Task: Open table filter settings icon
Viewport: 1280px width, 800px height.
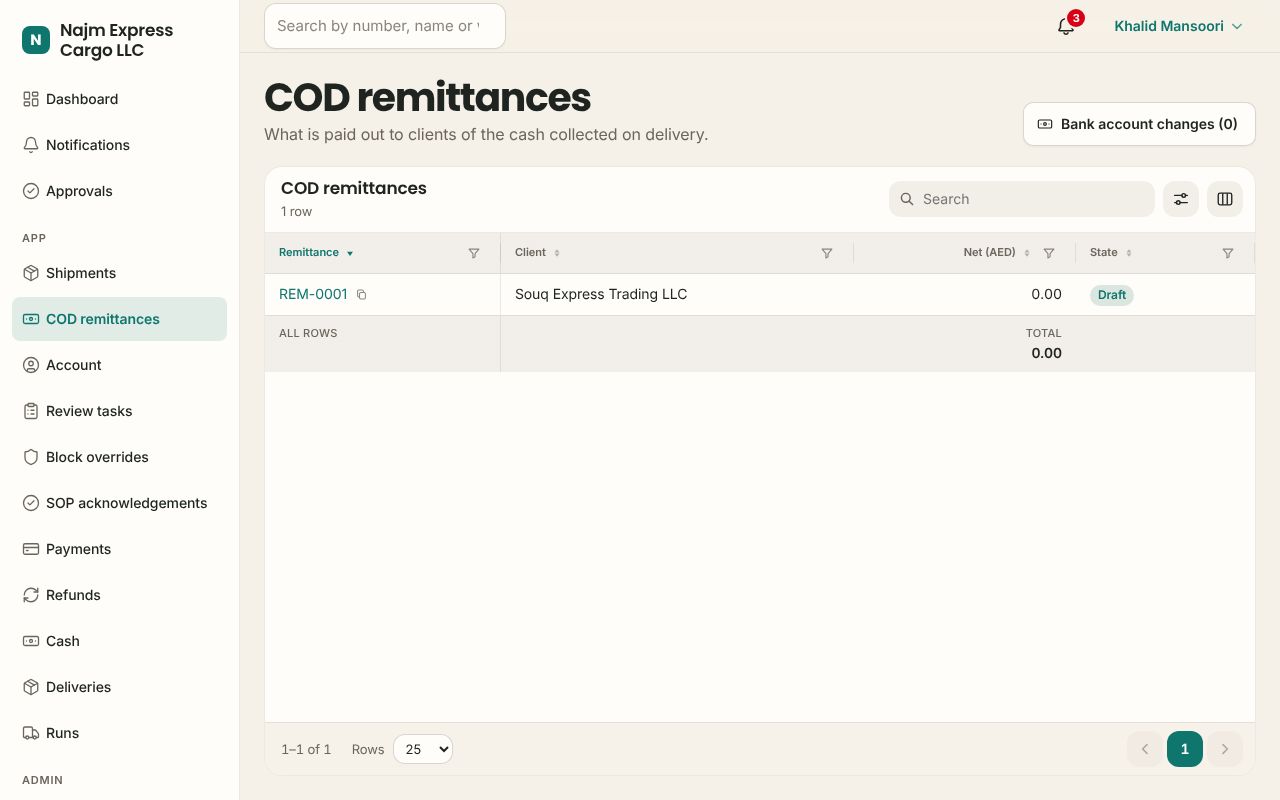Action: pyautogui.click(x=1181, y=199)
